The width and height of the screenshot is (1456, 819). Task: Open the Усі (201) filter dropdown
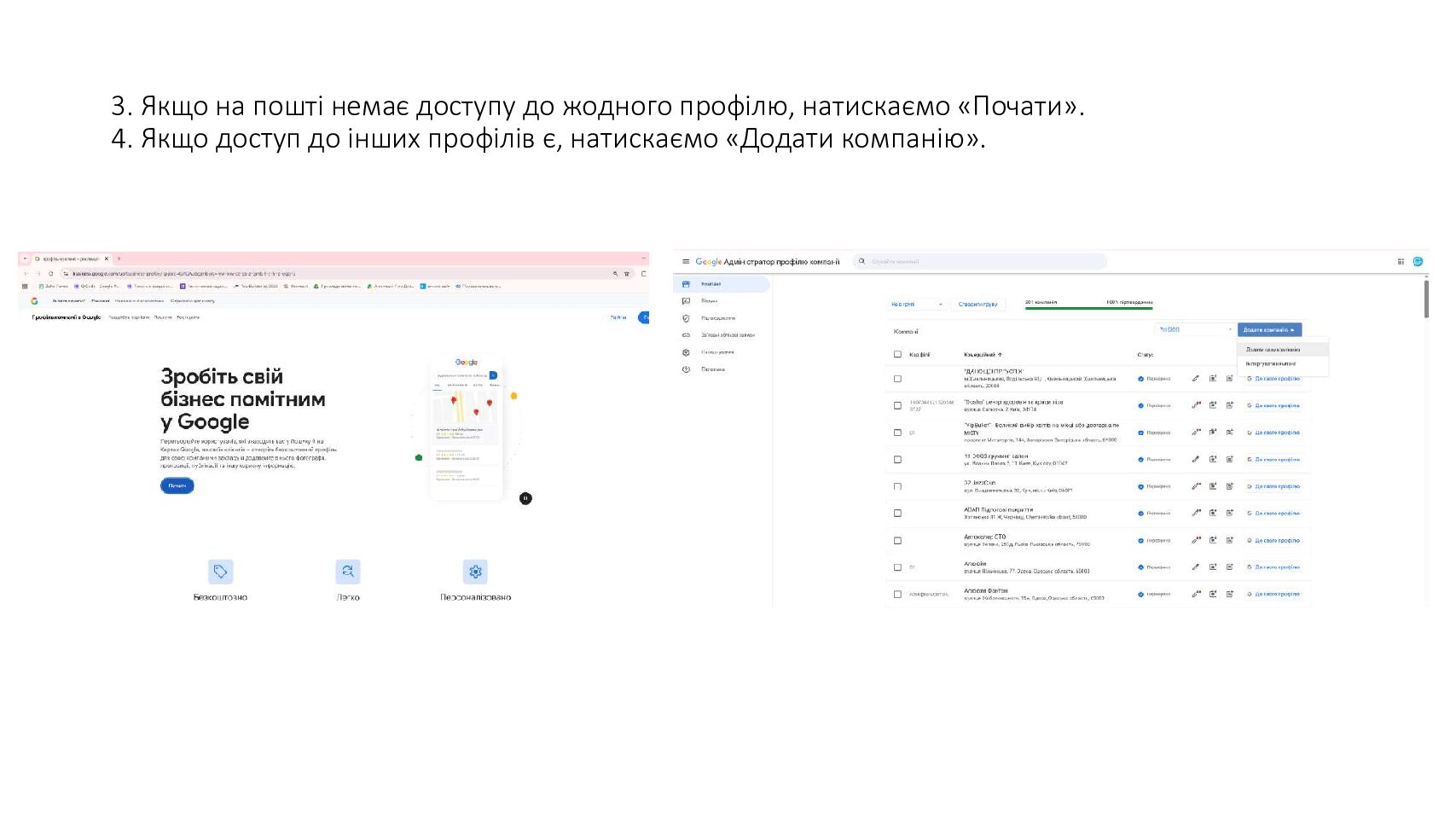[x=1194, y=329]
